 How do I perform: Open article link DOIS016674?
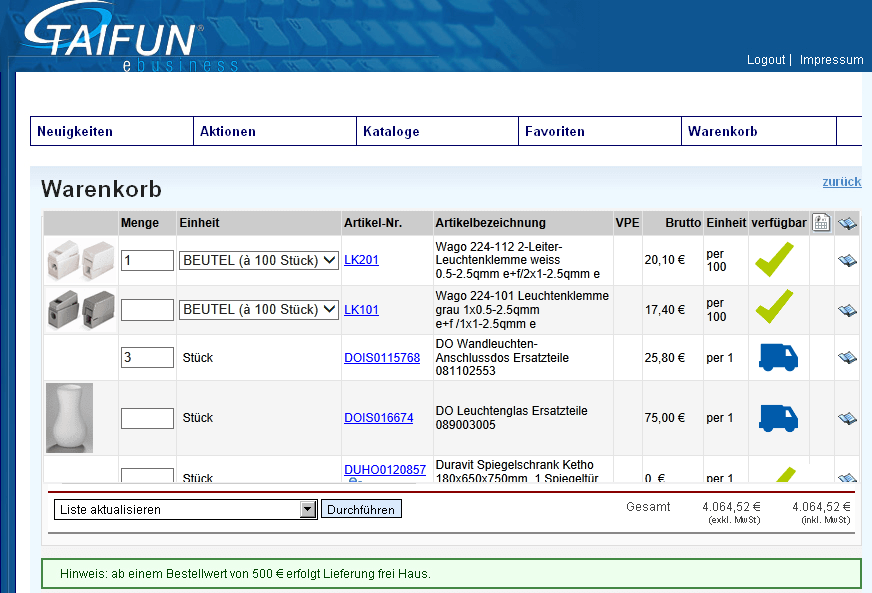[x=378, y=418]
